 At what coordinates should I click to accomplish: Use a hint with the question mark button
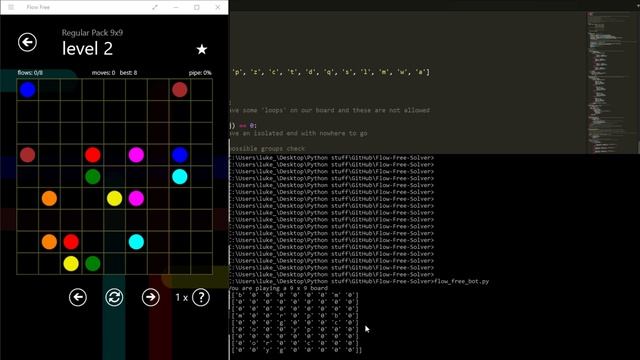pos(201,297)
